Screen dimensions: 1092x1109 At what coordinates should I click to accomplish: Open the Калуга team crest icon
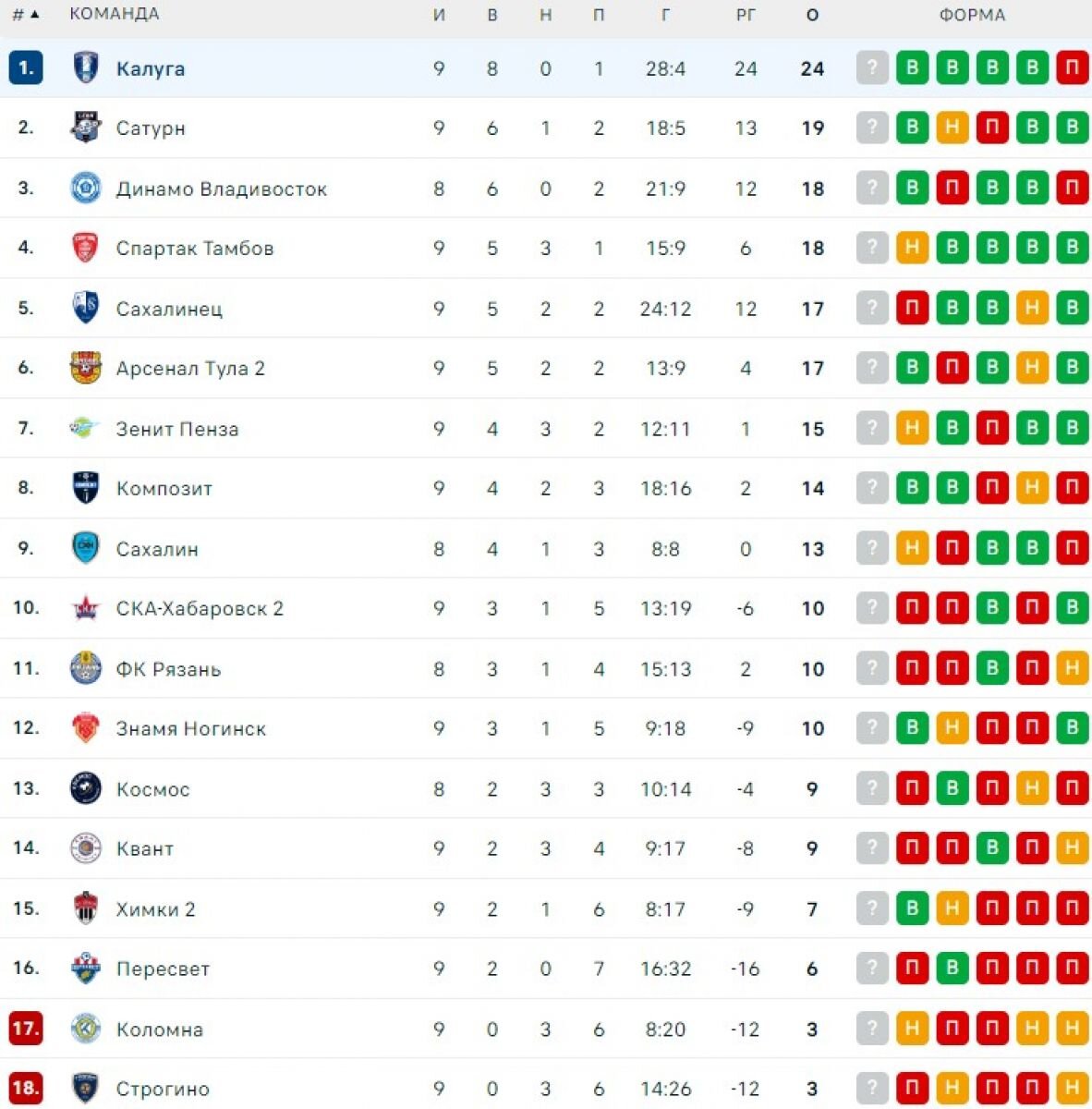click(86, 68)
